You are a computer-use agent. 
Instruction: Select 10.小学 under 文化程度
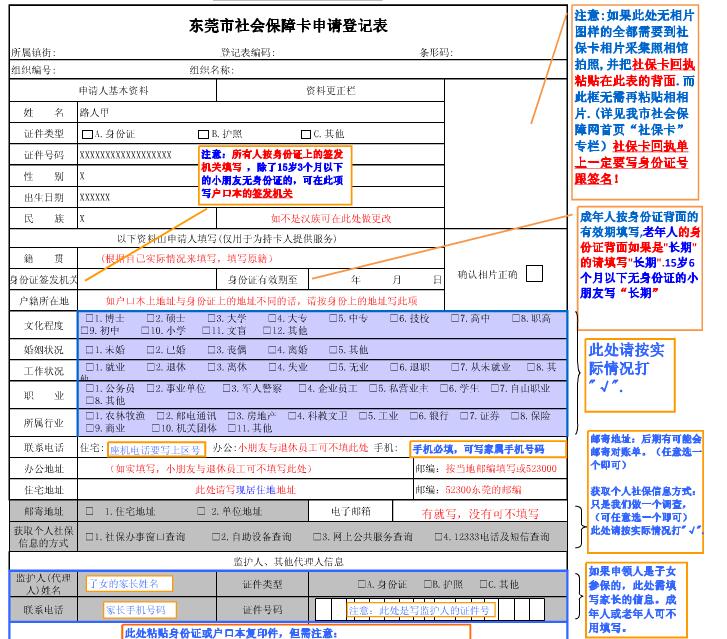tap(145, 331)
